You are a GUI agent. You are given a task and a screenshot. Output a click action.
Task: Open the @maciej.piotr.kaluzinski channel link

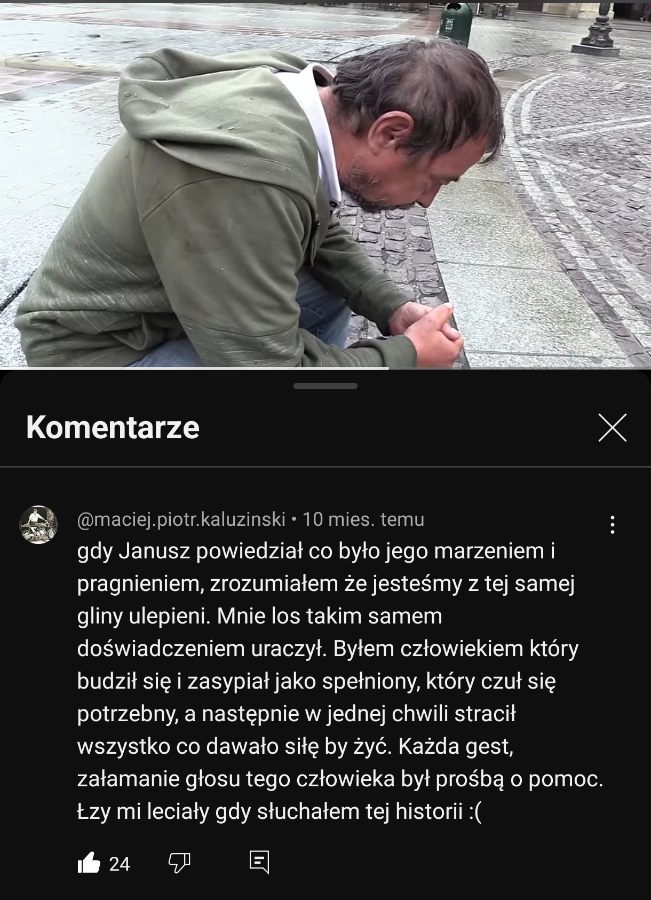181,519
